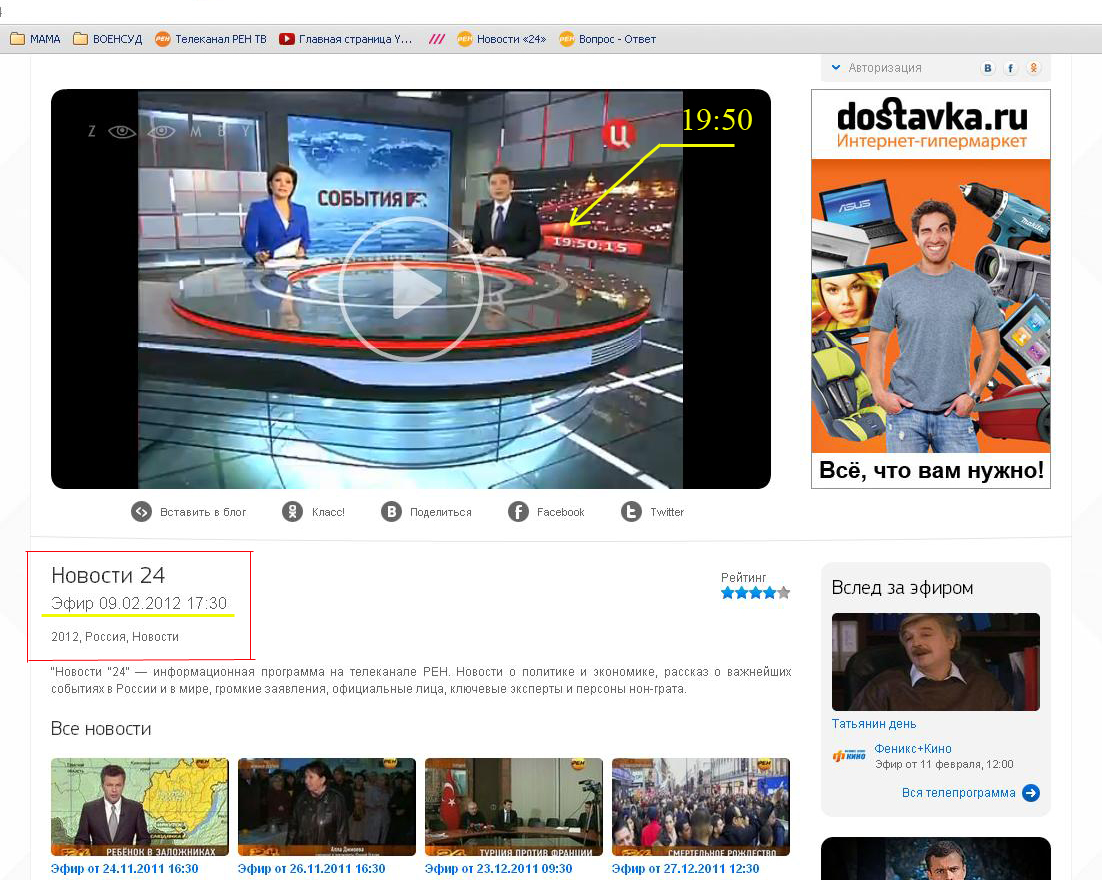Share via the VKontakte 'Поделиться' icon

pyautogui.click(x=391, y=512)
